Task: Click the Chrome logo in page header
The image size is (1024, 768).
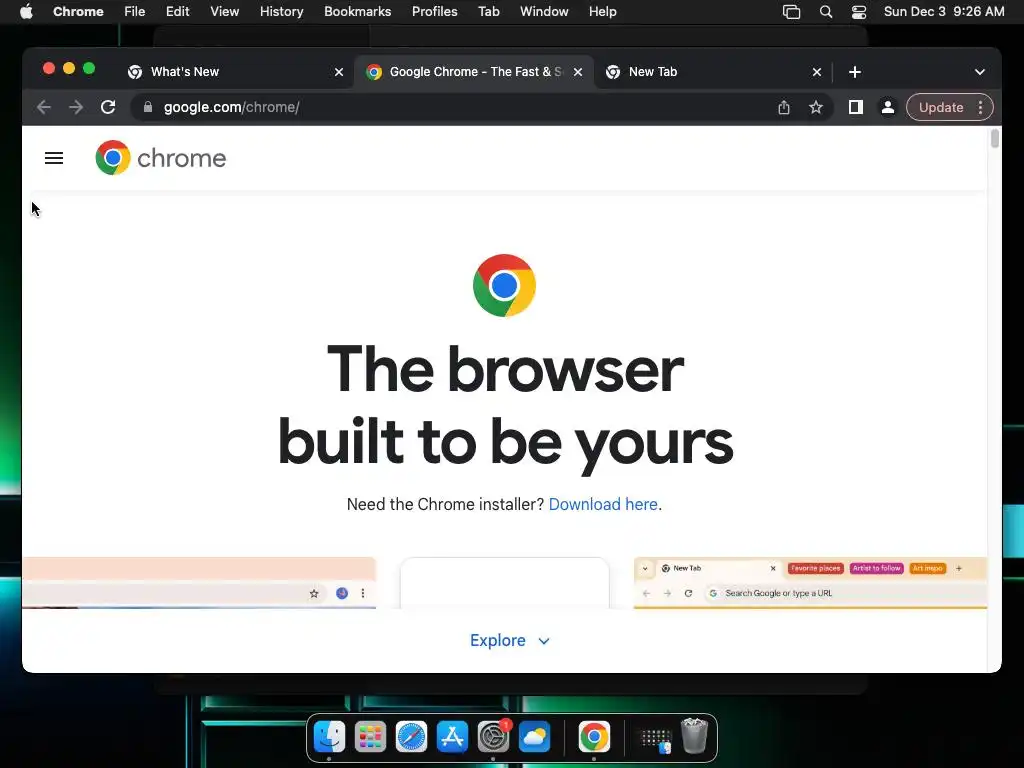Action: pos(161,158)
